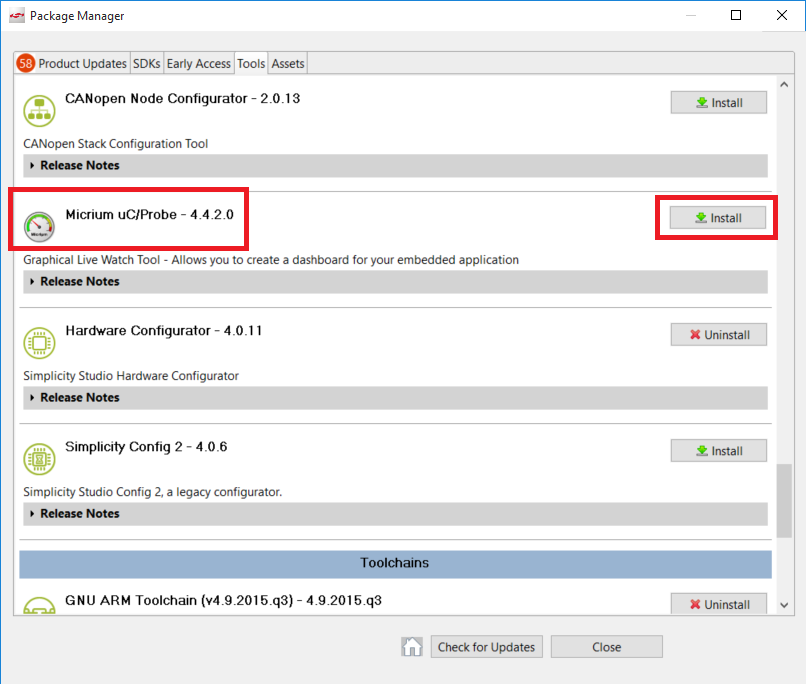Switch to the SDKs tab
Screen dimensions: 806x684
[x=146, y=63]
